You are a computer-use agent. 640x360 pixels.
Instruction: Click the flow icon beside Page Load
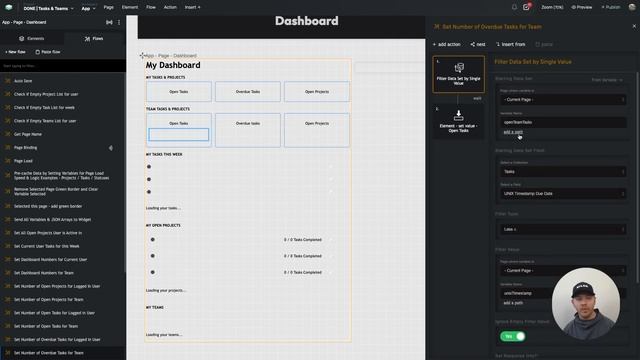pyautogui.click(x=7, y=161)
